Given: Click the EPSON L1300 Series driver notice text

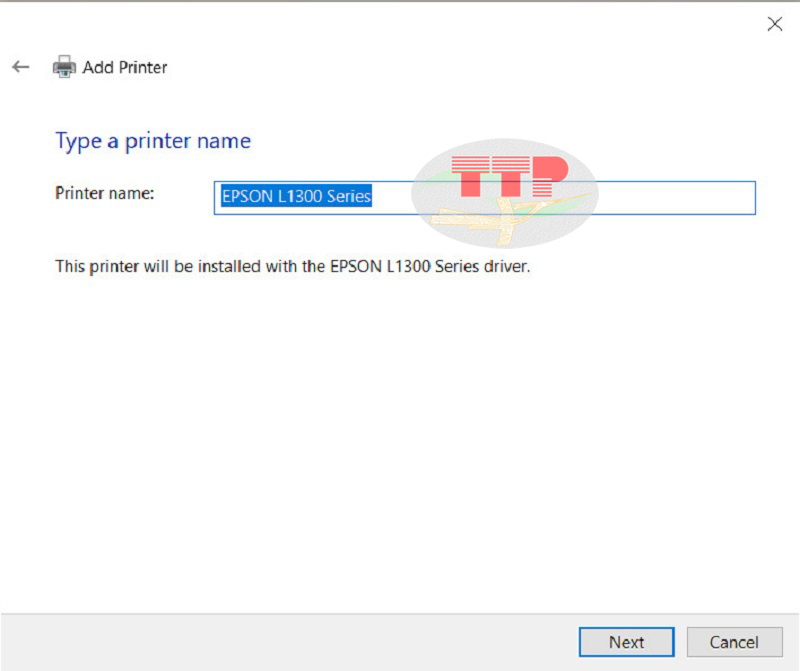Looking at the screenshot, I should 293,266.
